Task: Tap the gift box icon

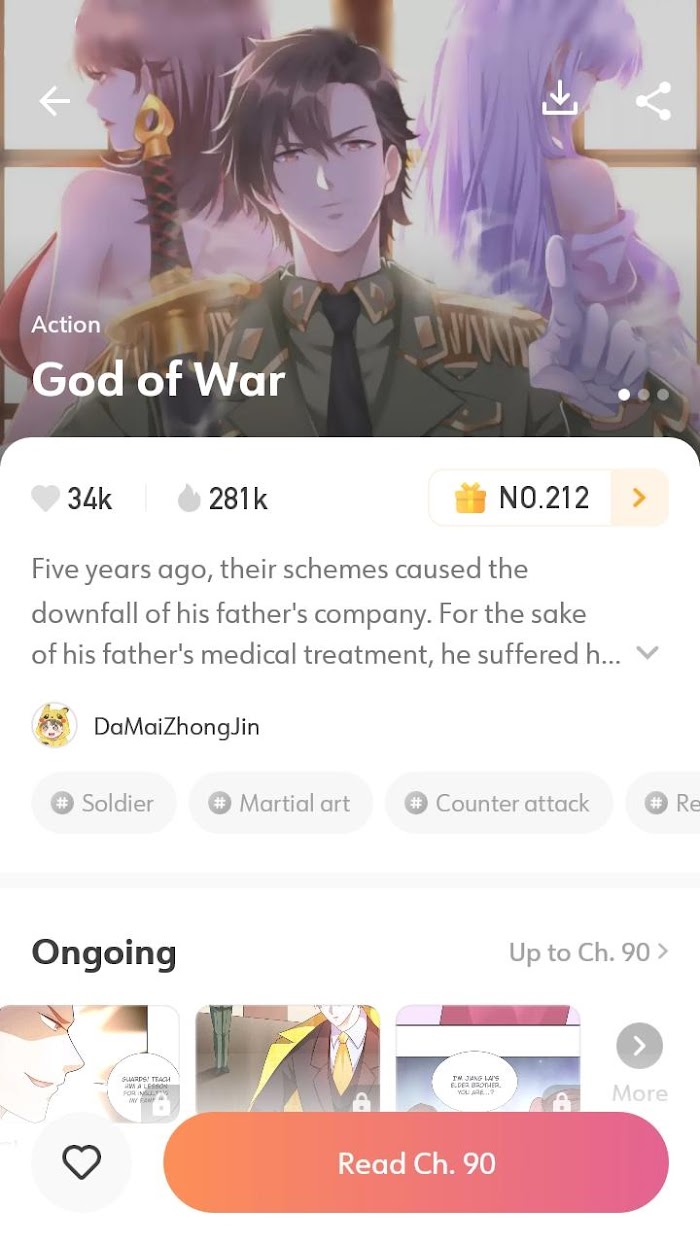Action: tap(470, 497)
